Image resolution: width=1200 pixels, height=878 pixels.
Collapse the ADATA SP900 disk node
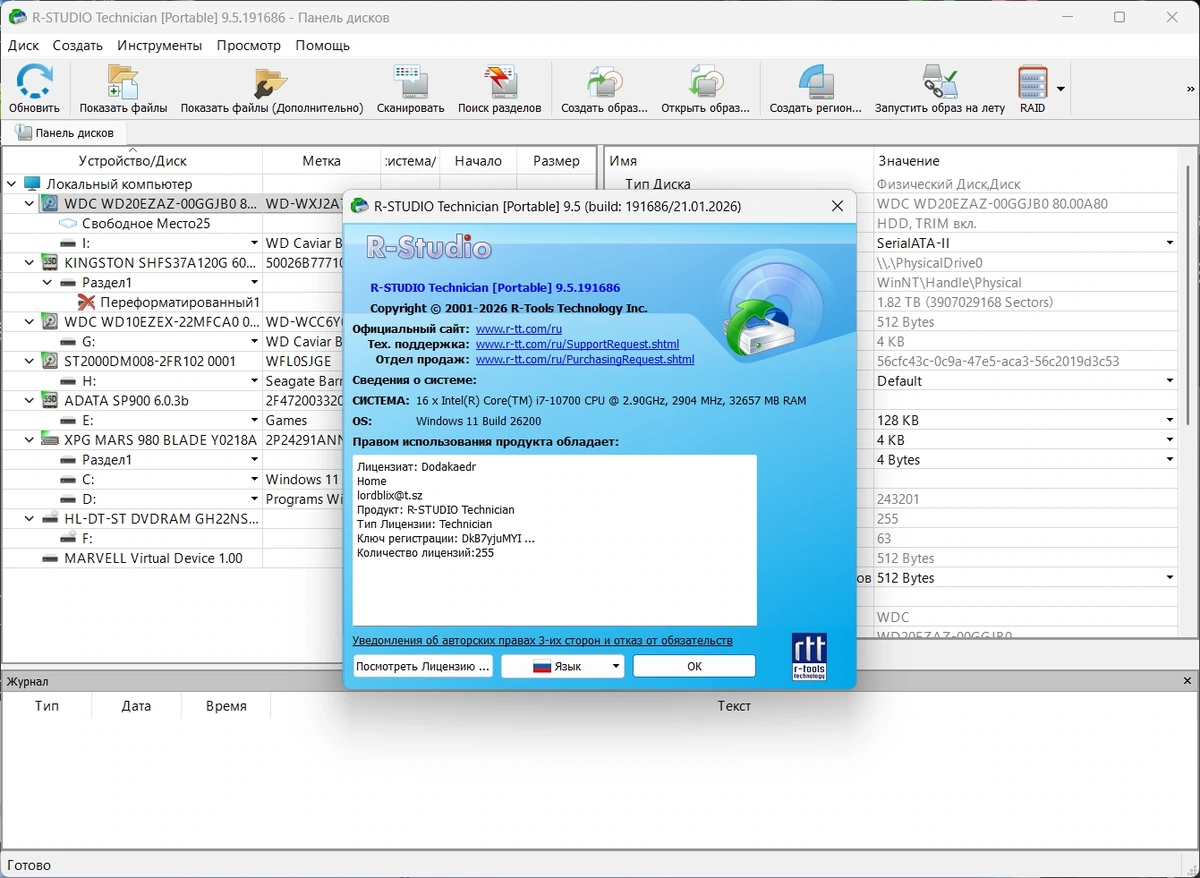30,400
